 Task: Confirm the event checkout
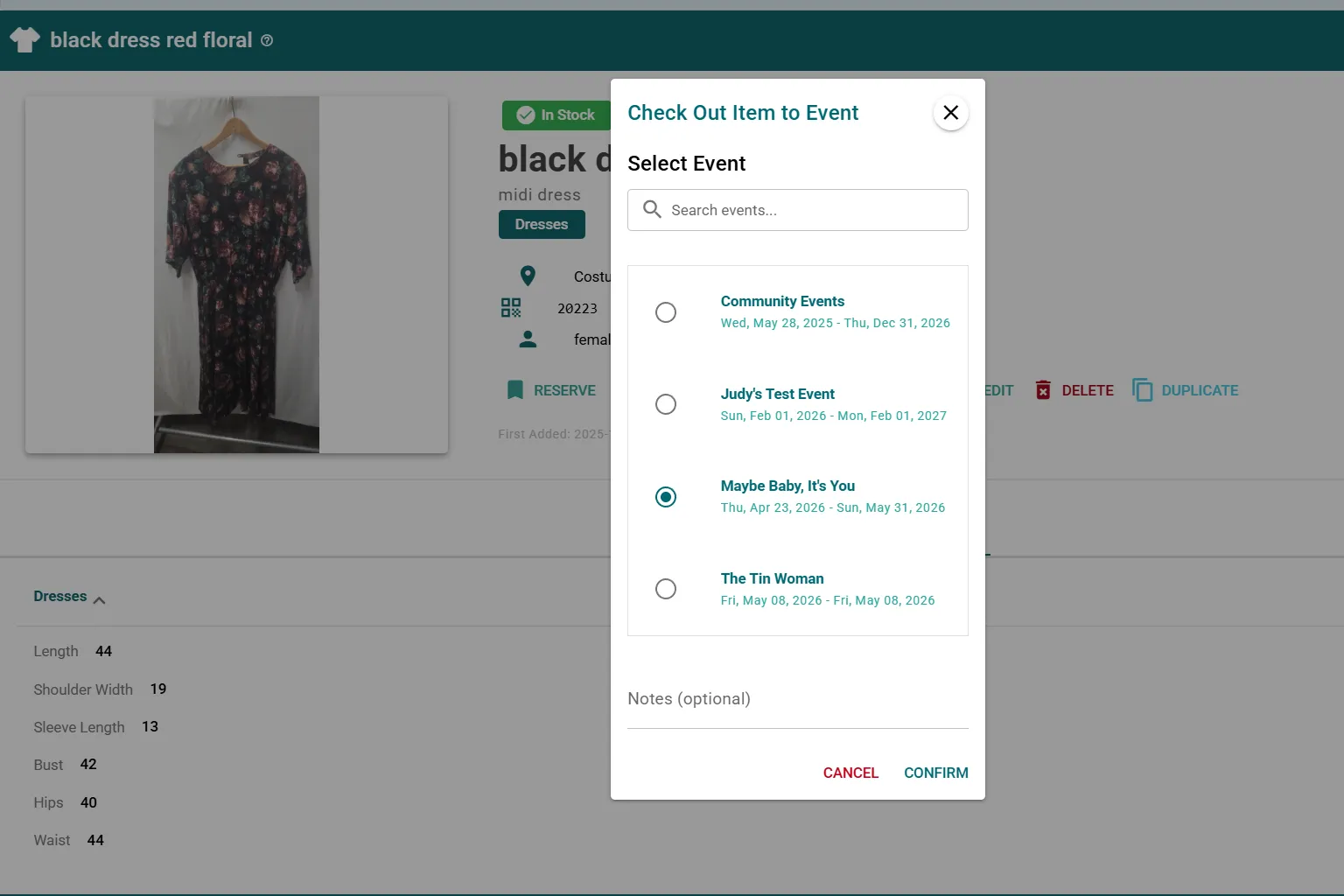tap(935, 773)
